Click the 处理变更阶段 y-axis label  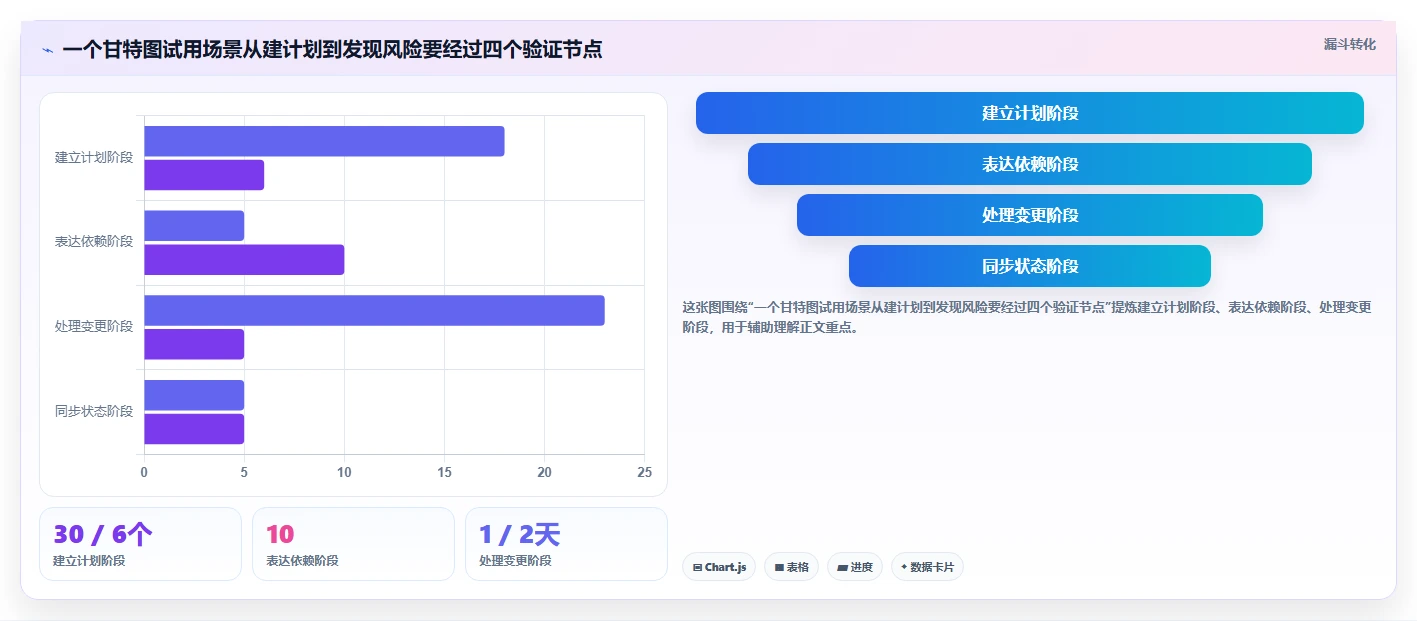point(94,327)
